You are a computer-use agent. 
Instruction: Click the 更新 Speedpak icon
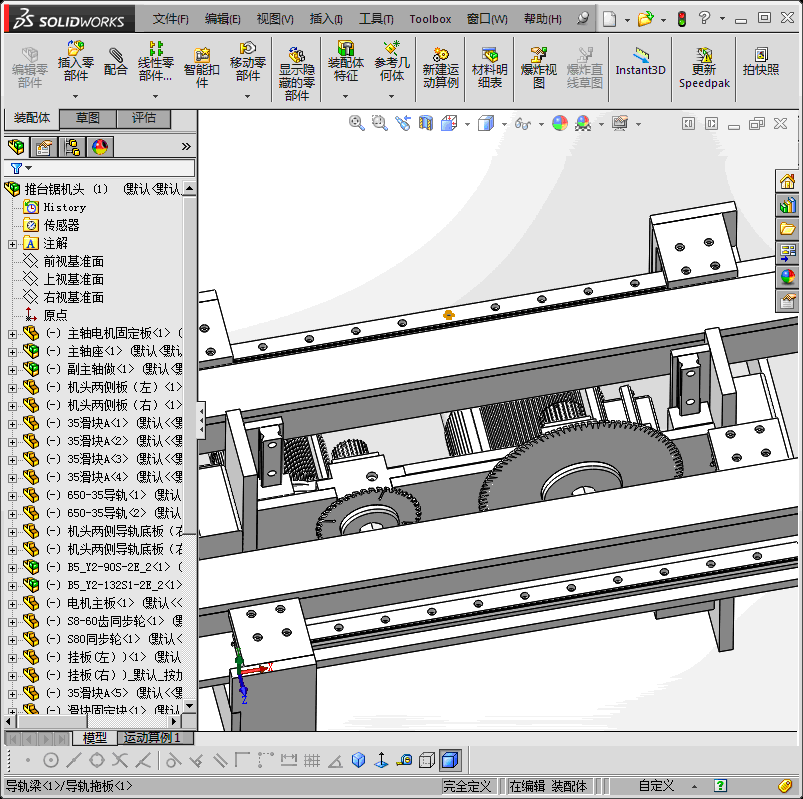click(x=704, y=68)
